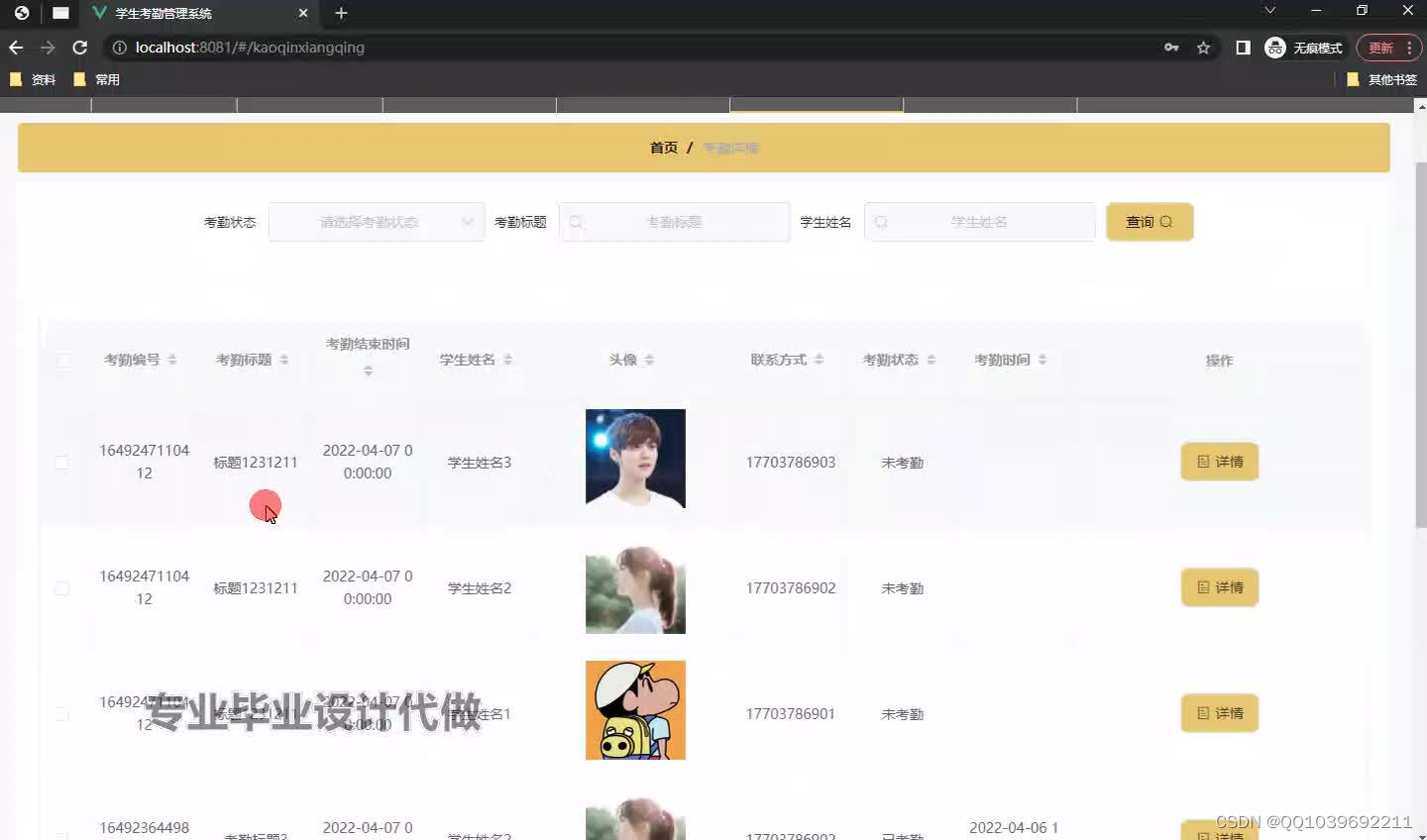Open 详情 for 学生姓名3
Screen dimensions: 1427x840
[x=1220, y=462]
